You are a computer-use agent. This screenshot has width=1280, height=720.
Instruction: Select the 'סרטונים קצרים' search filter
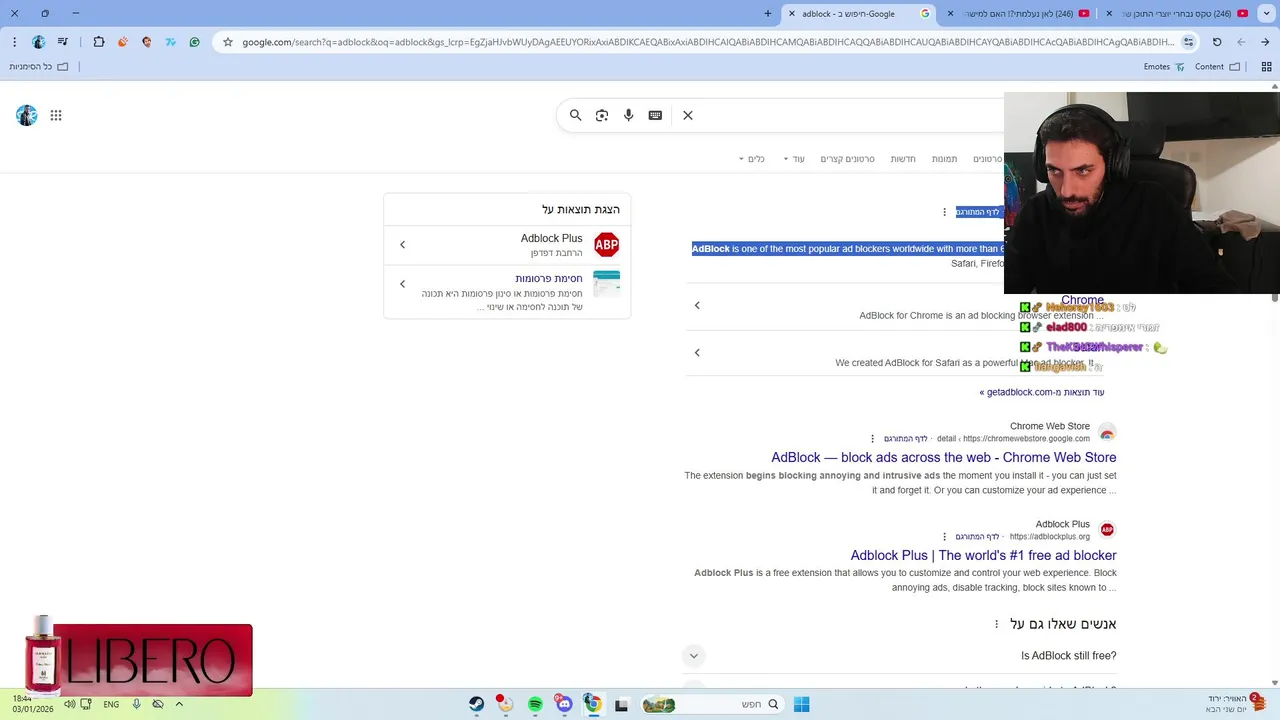click(847, 159)
